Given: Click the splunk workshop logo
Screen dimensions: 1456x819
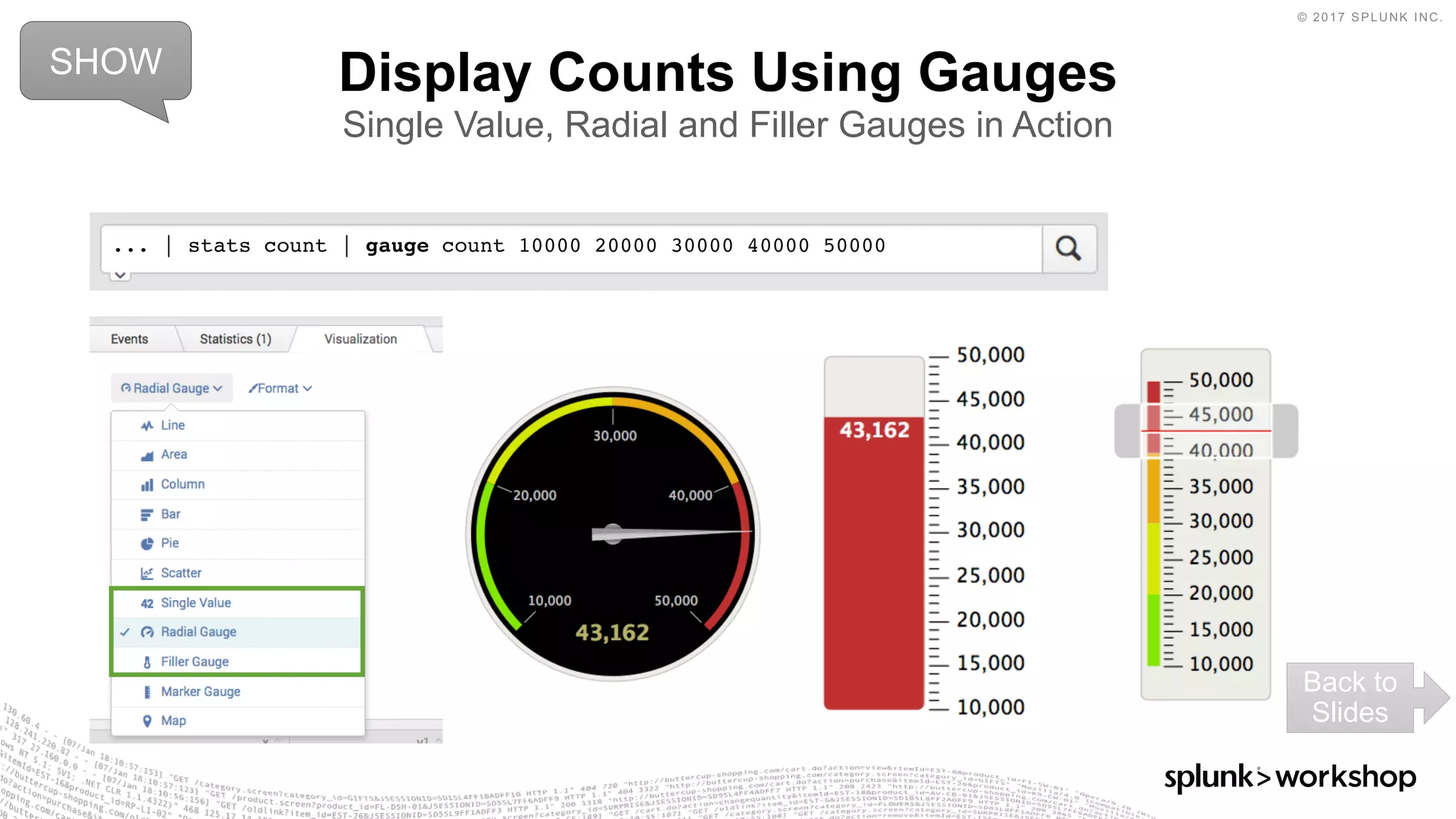Looking at the screenshot, I should click(x=1290, y=777).
